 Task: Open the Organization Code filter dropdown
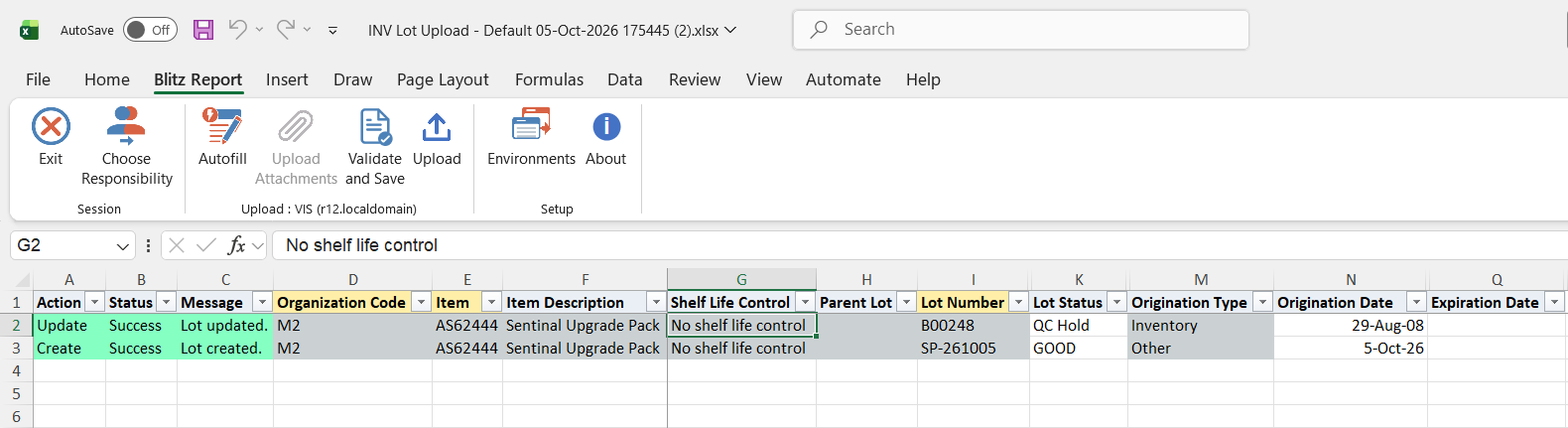coord(421,302)
